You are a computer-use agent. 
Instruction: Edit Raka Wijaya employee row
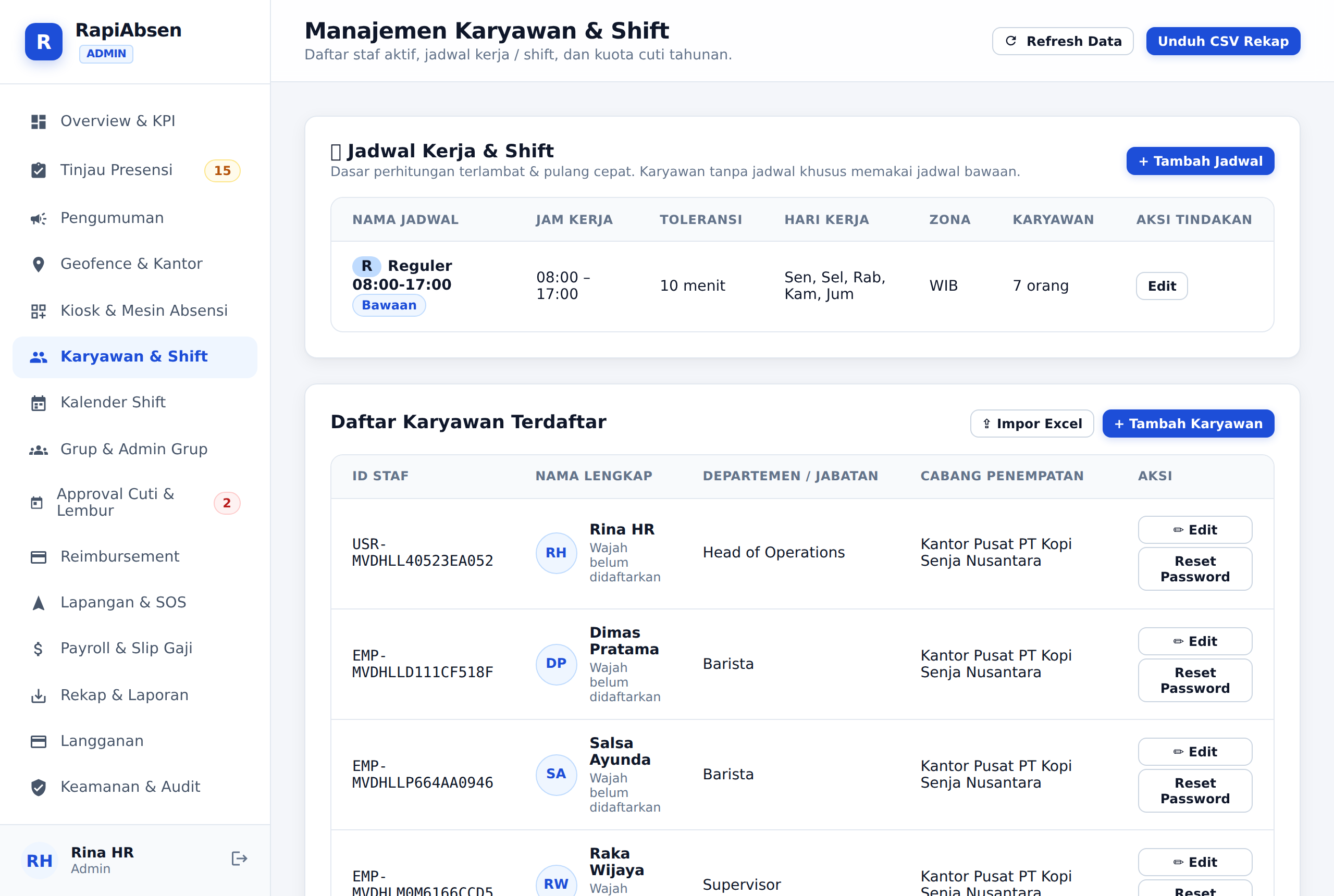tap(1194, 862)
